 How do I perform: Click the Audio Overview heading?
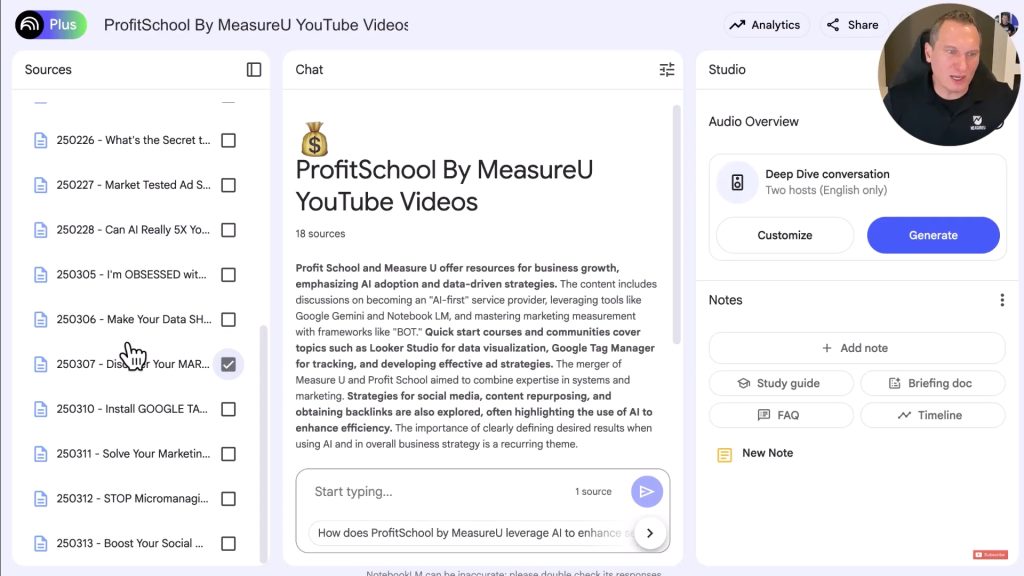click(x=754, y=121)
